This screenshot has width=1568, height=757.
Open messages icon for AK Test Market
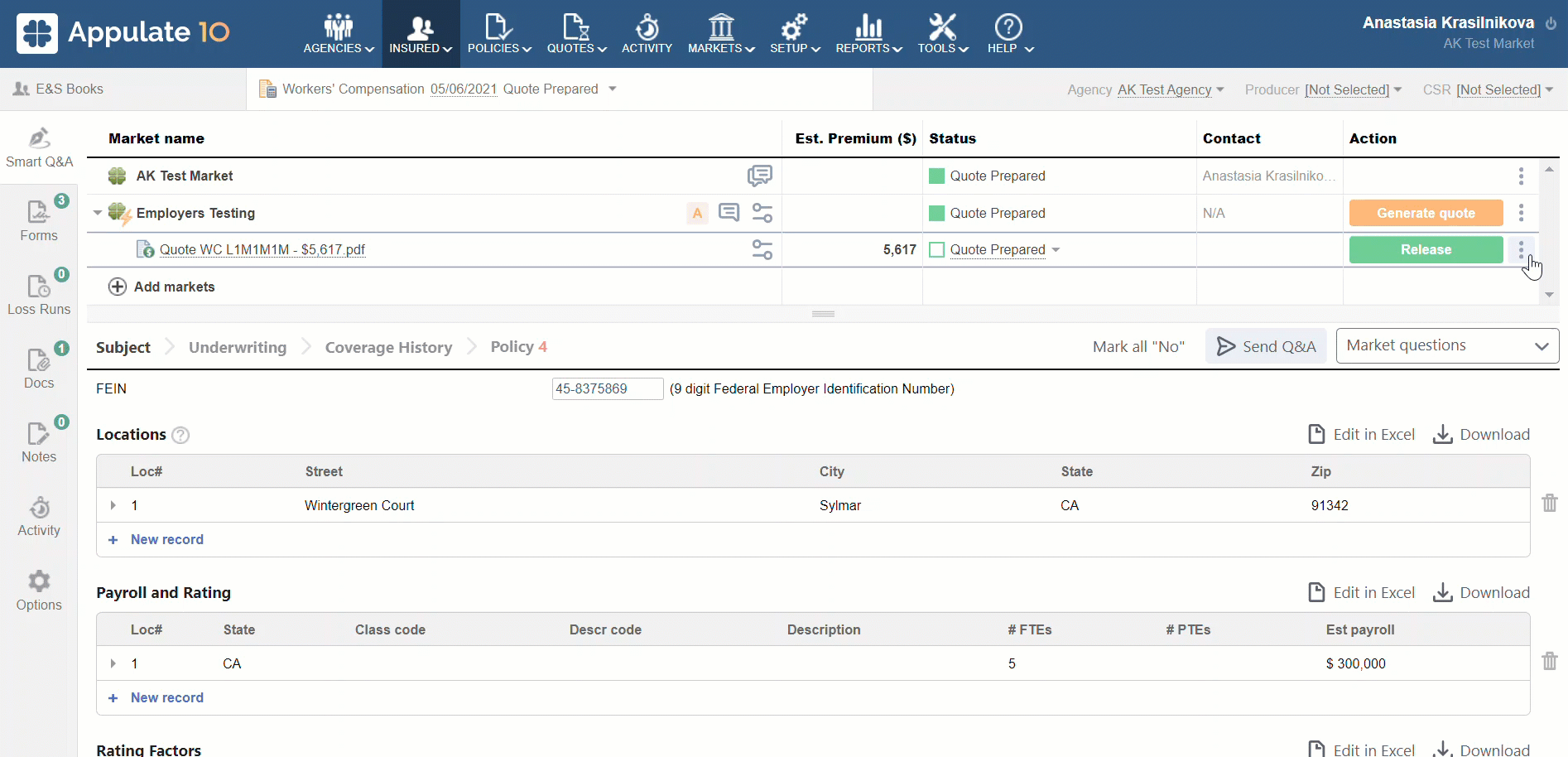(759, 176)
